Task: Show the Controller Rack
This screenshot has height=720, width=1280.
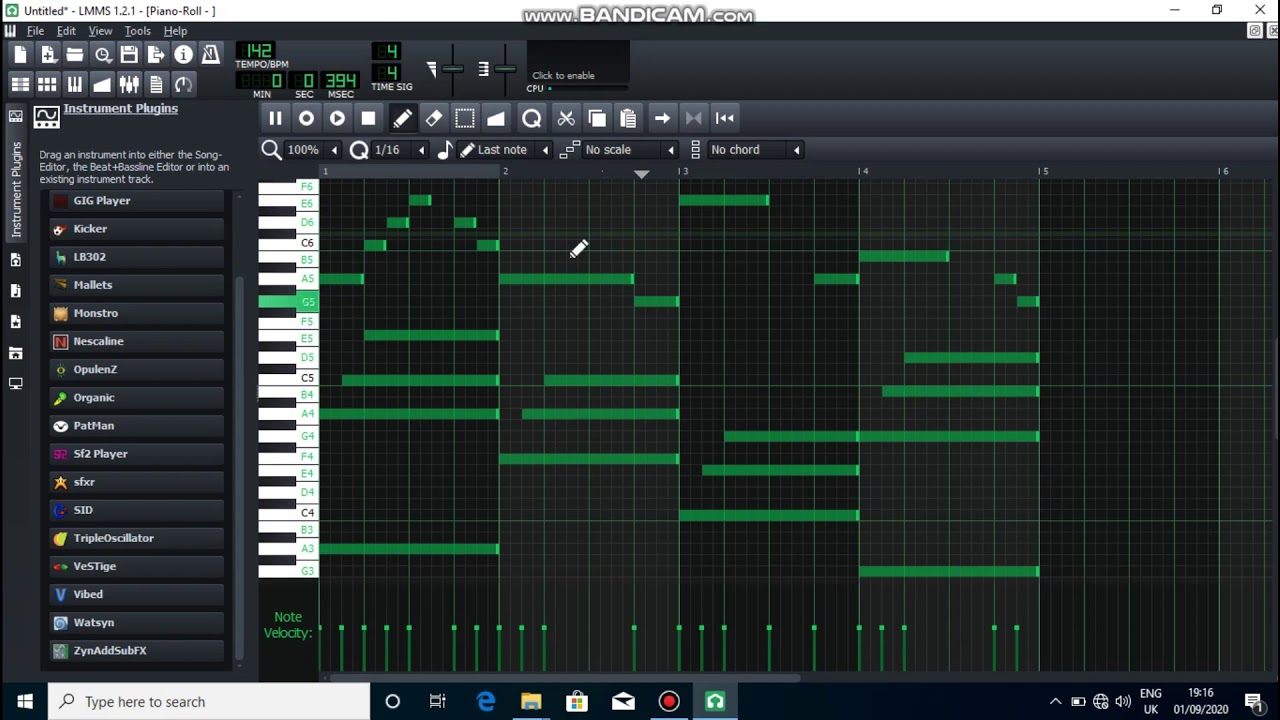Action: (x=183, y=84)
